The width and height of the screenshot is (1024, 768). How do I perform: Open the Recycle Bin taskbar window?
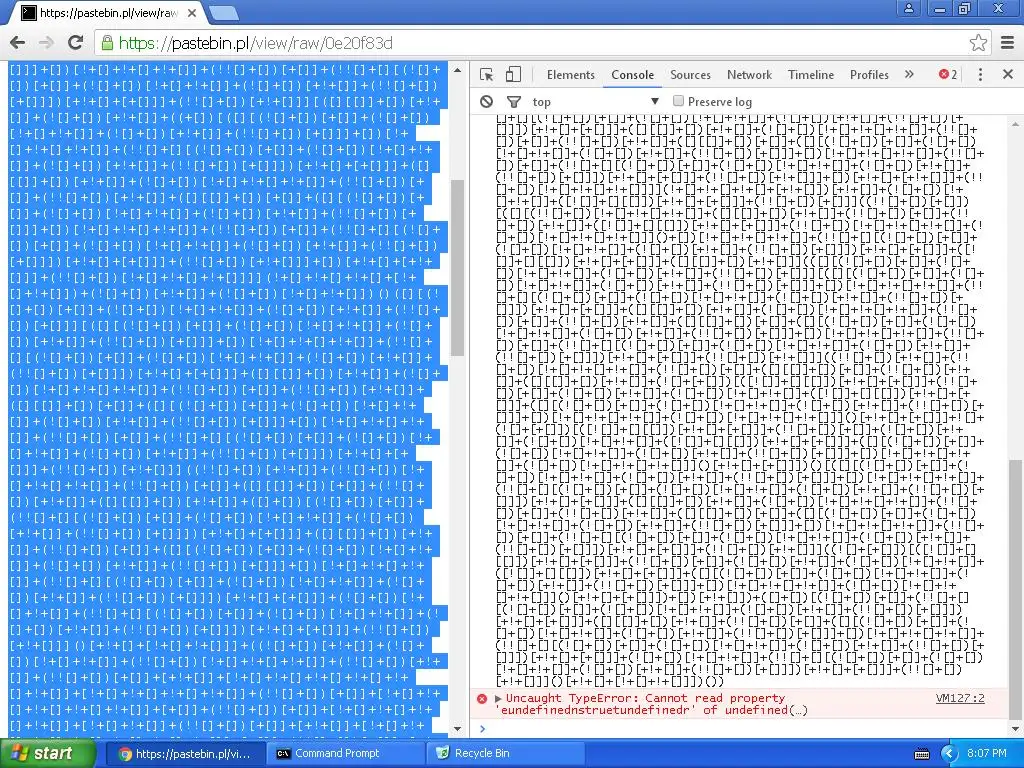(x=506, y=754)
